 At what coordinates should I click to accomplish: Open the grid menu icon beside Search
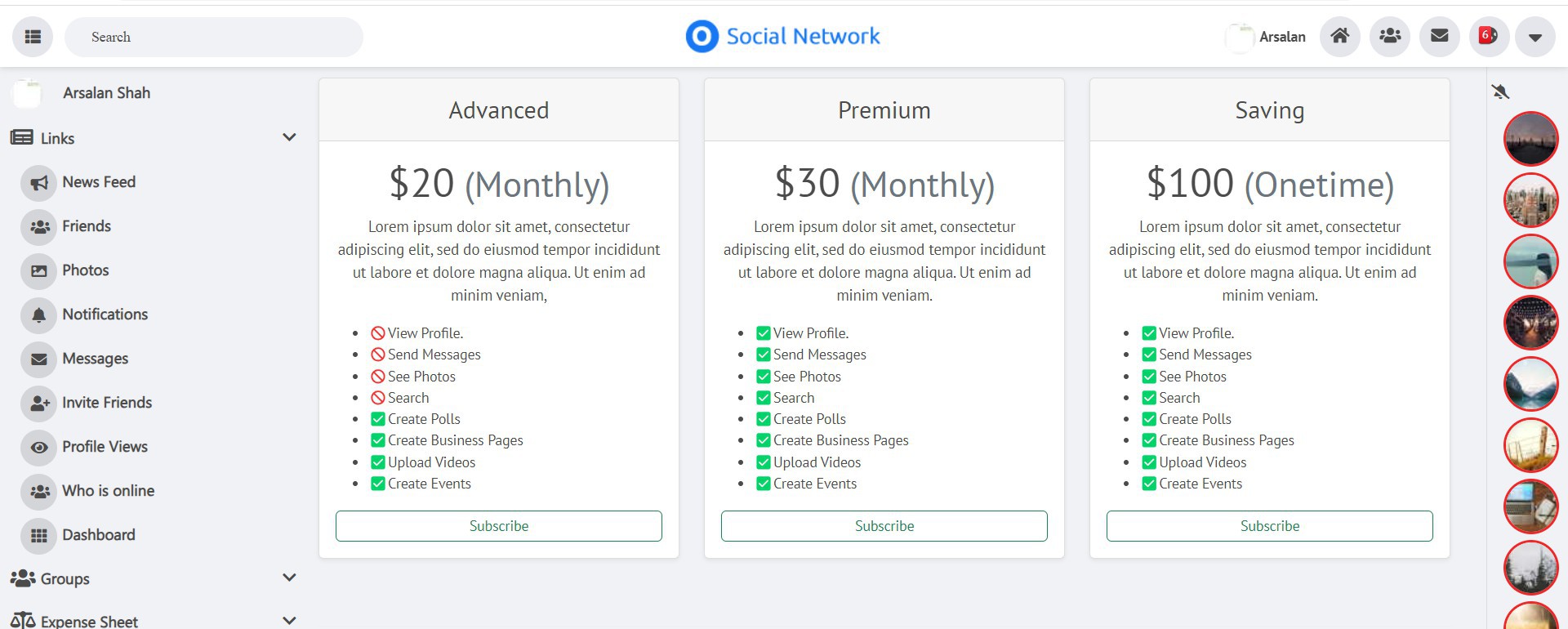pos(33,37)
